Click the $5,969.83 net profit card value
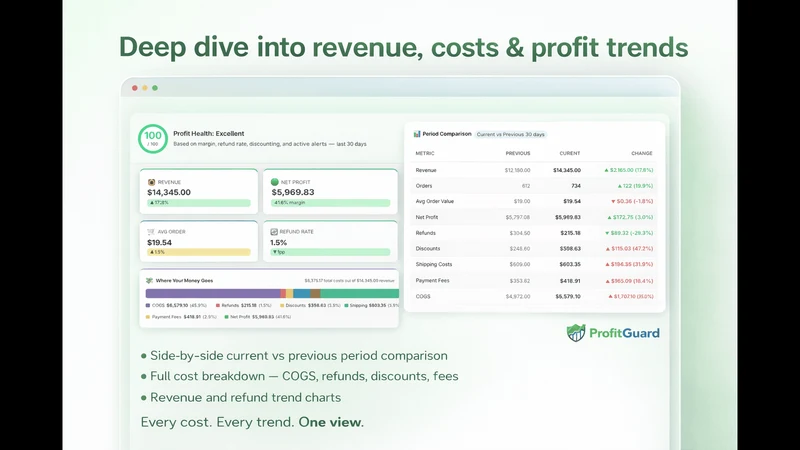 [293, 192]
